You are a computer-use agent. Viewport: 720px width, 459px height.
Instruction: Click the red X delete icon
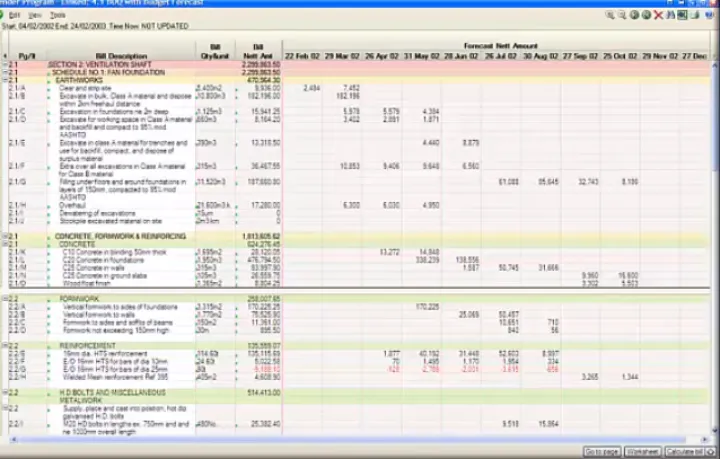pyautogui.click(x=657, y=16)
